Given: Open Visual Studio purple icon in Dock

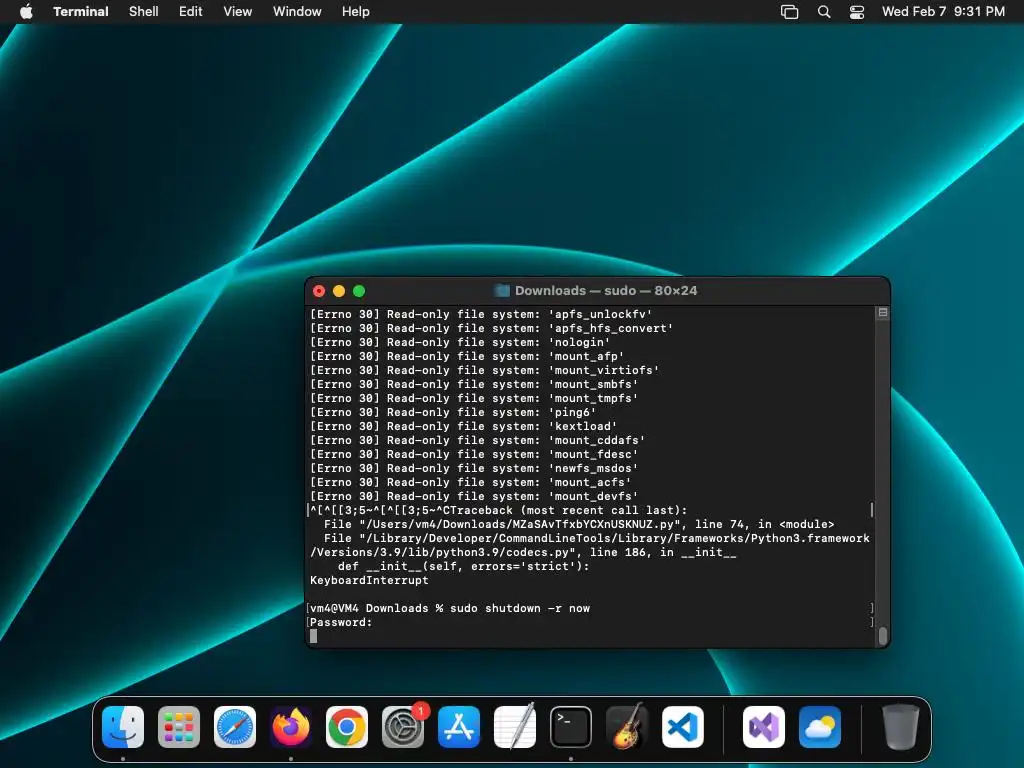Looking at the screenshot, I should 764,727.
